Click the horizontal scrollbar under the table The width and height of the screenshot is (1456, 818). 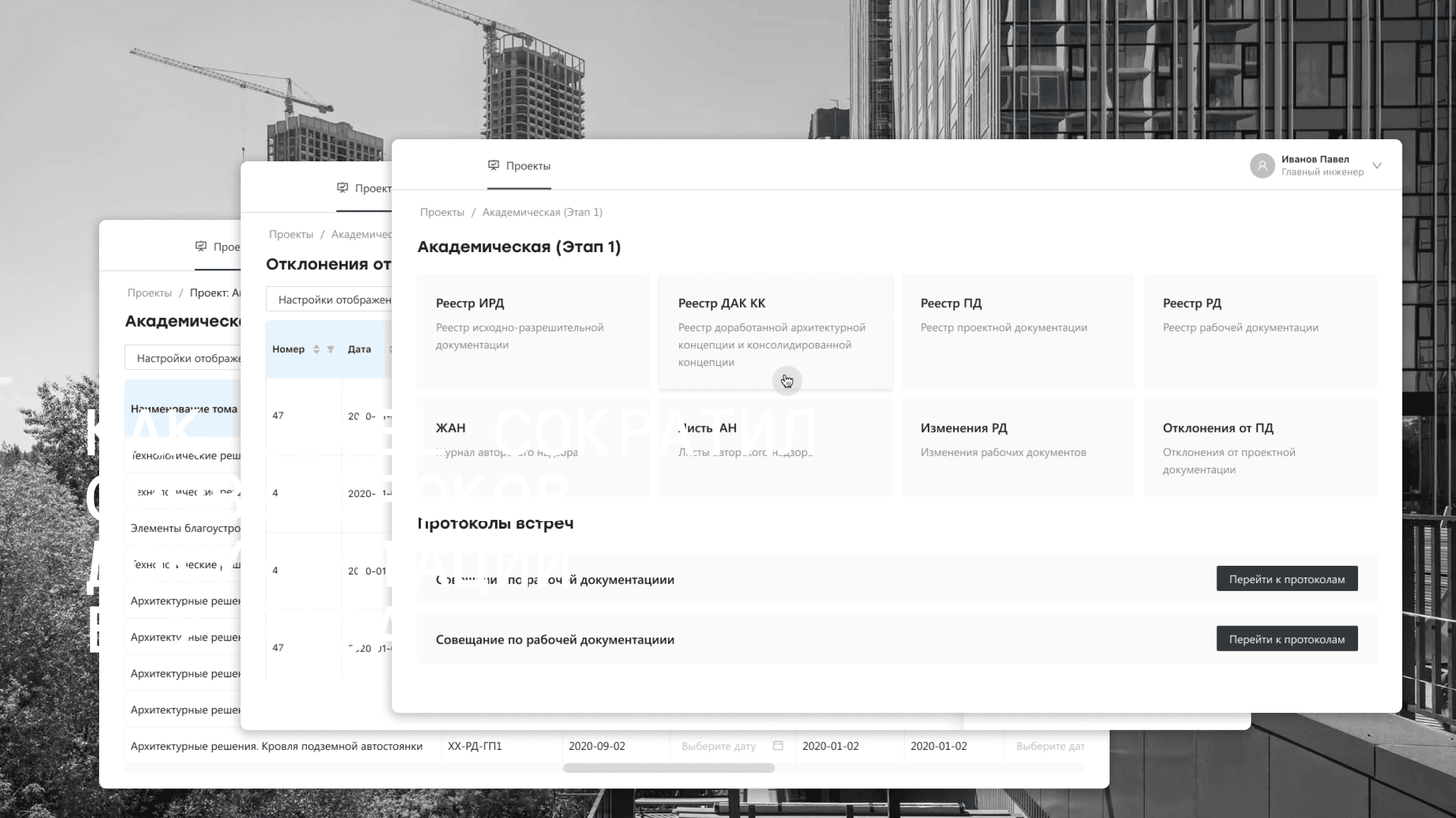coord(668,768)
